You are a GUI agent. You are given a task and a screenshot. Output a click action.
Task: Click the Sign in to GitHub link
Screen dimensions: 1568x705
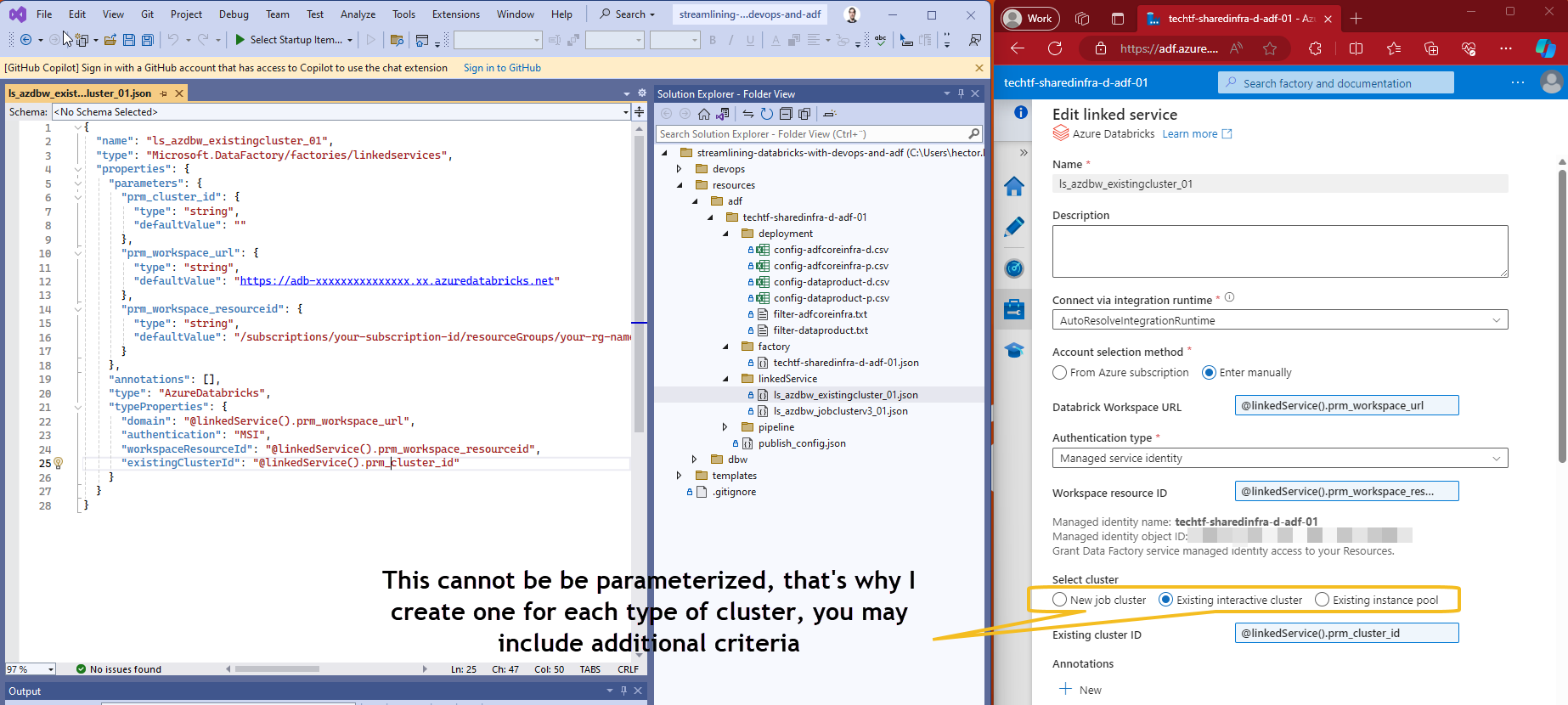tap(502, 68)
